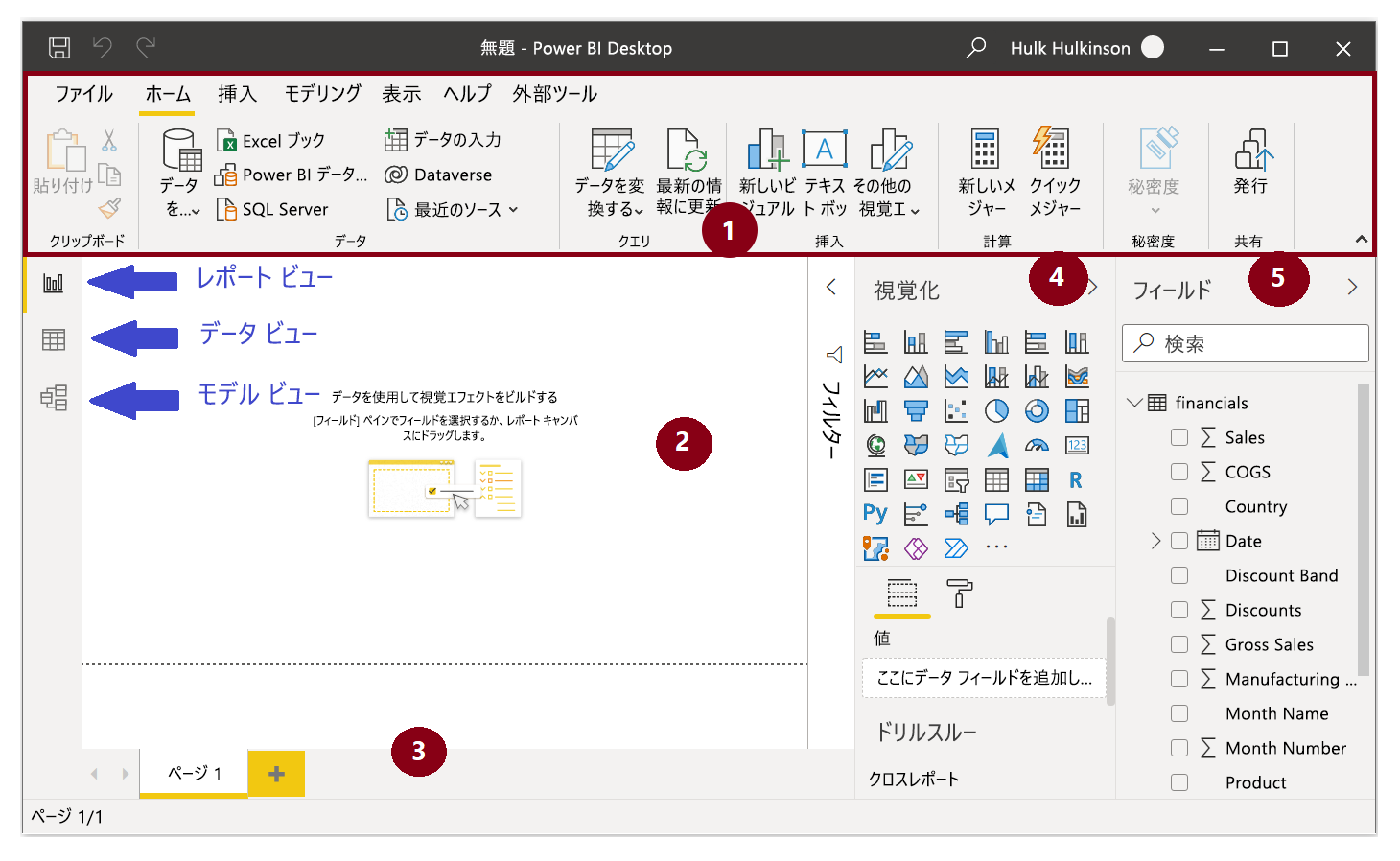Viewport: 1400px width, 861px height.
Task: Click the 最新の情報に更新 refresh icon
Action: pos(688,151)
